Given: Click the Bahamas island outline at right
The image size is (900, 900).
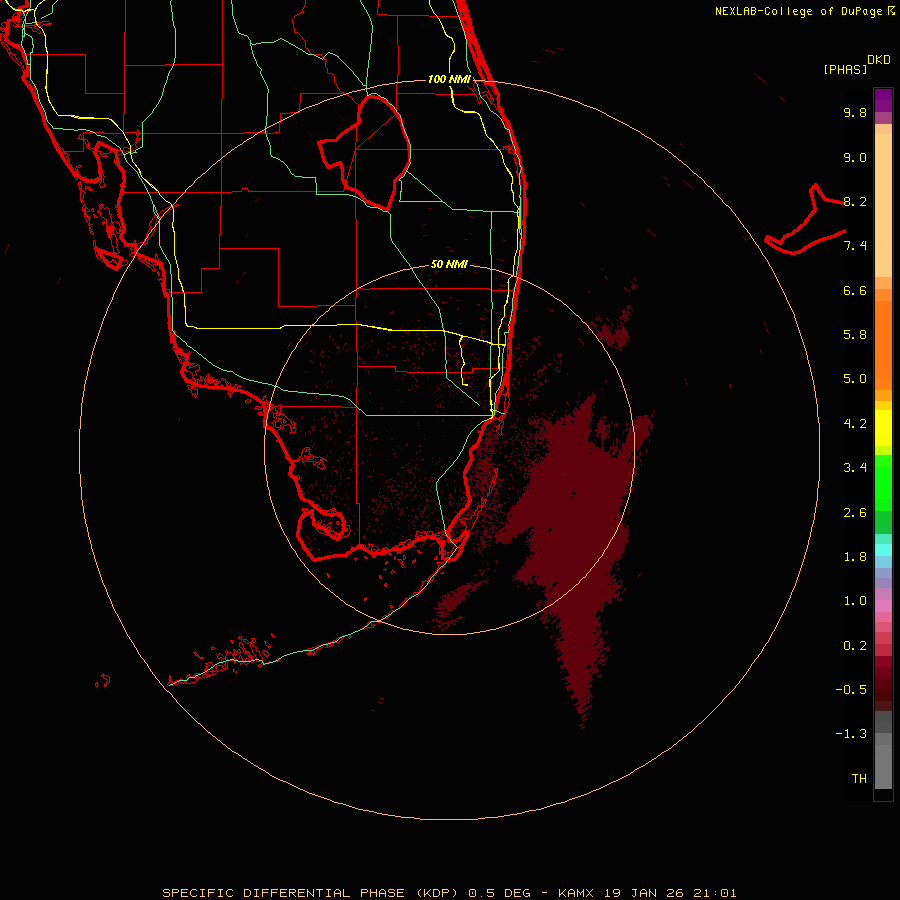Looking at the screenshot, I should (805, 219).
